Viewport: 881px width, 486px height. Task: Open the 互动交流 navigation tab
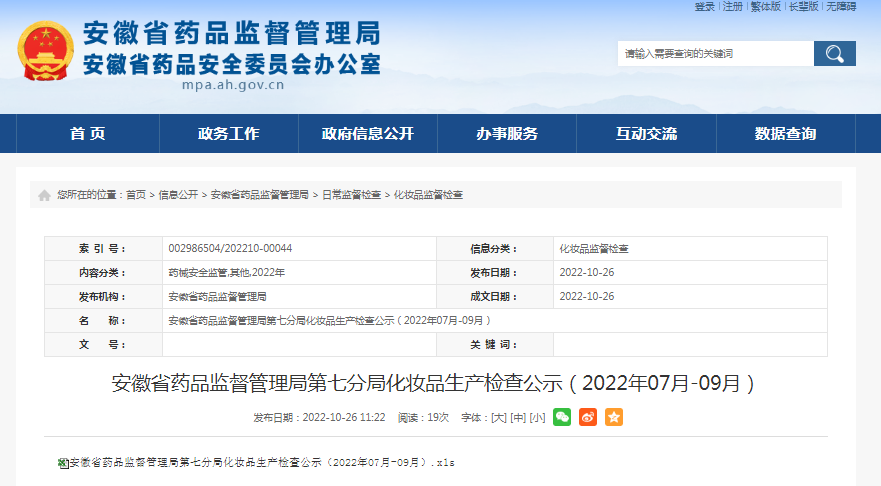click(x=646, y=134)
